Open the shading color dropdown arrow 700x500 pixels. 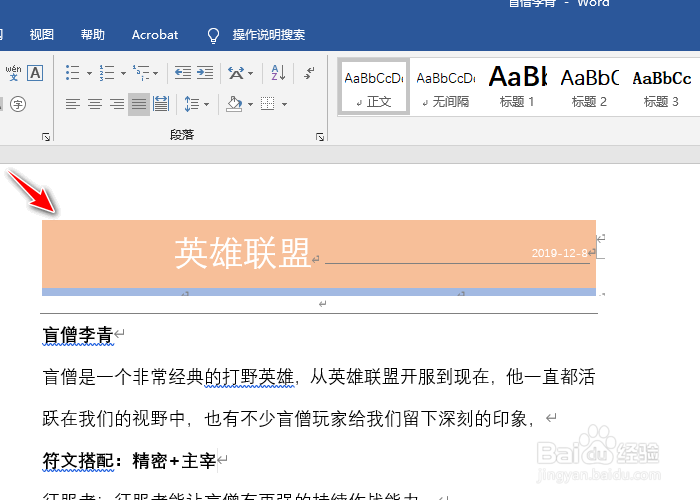tap(250, 105)
